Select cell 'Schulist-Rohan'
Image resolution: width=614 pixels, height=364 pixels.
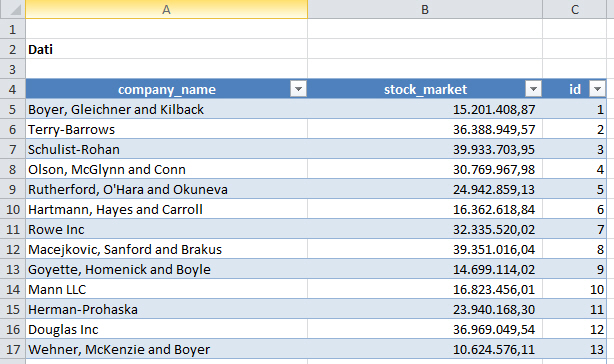[x=166, y=149]
